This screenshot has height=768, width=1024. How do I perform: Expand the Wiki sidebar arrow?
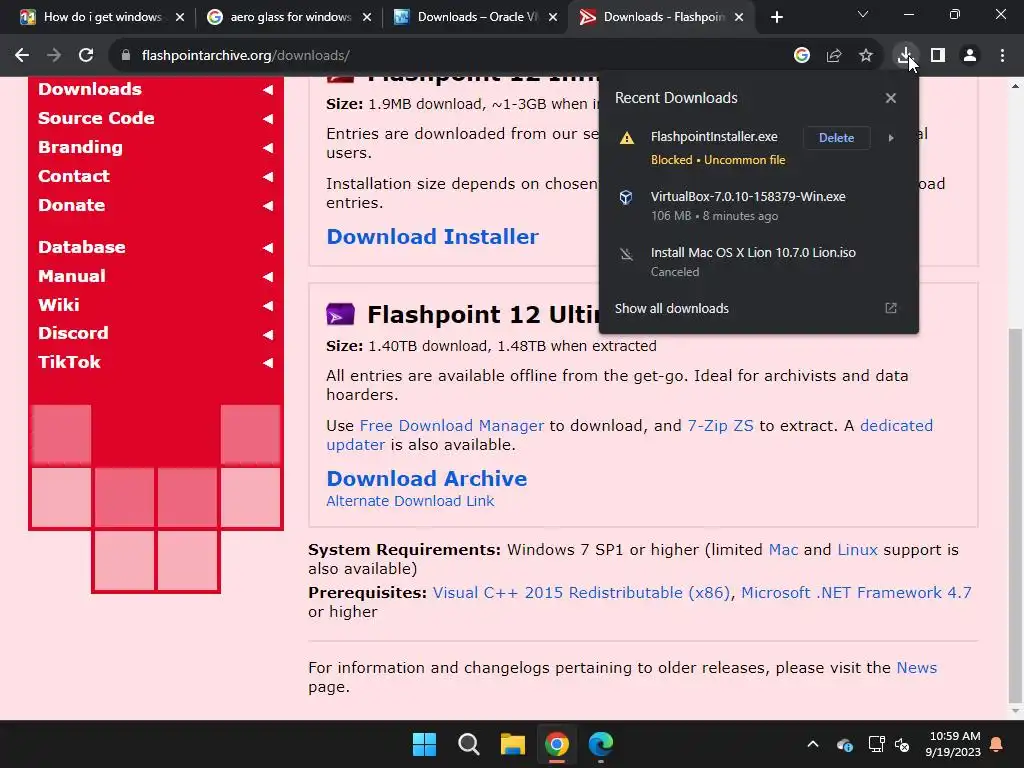click(268, 305)
